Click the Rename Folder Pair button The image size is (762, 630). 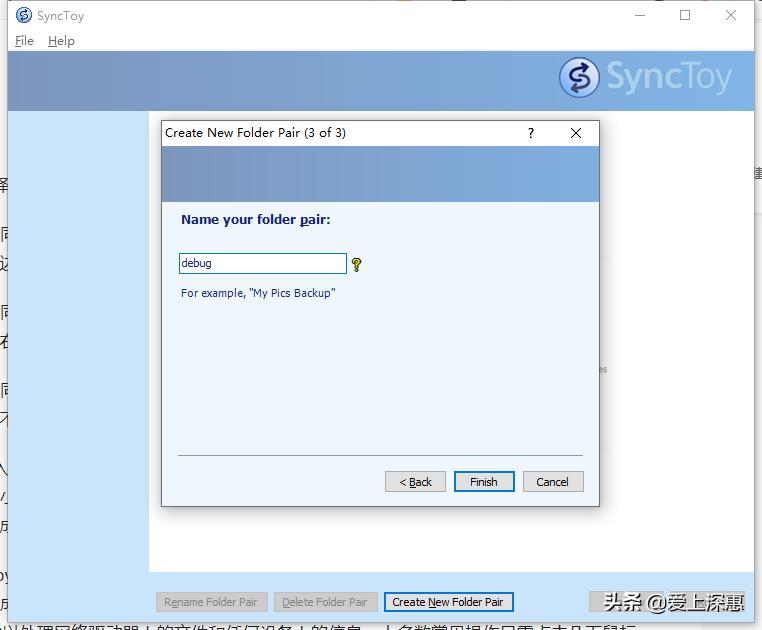coord(211,602)
